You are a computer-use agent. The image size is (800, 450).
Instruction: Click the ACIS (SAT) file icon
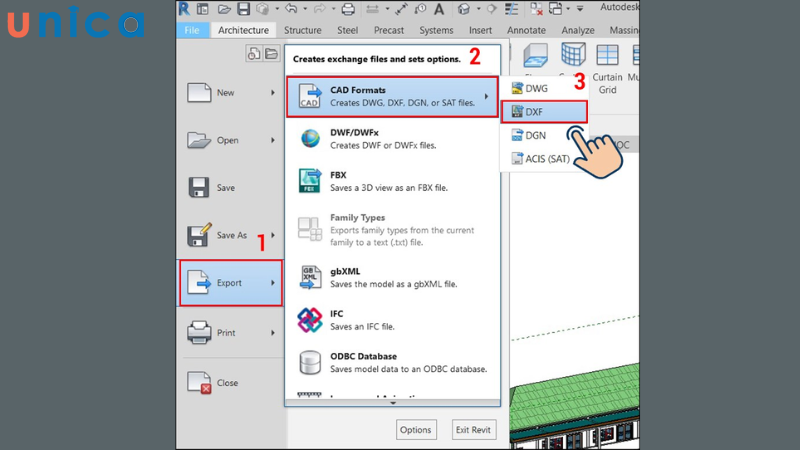pyautogui.click(x=517, y=159)
